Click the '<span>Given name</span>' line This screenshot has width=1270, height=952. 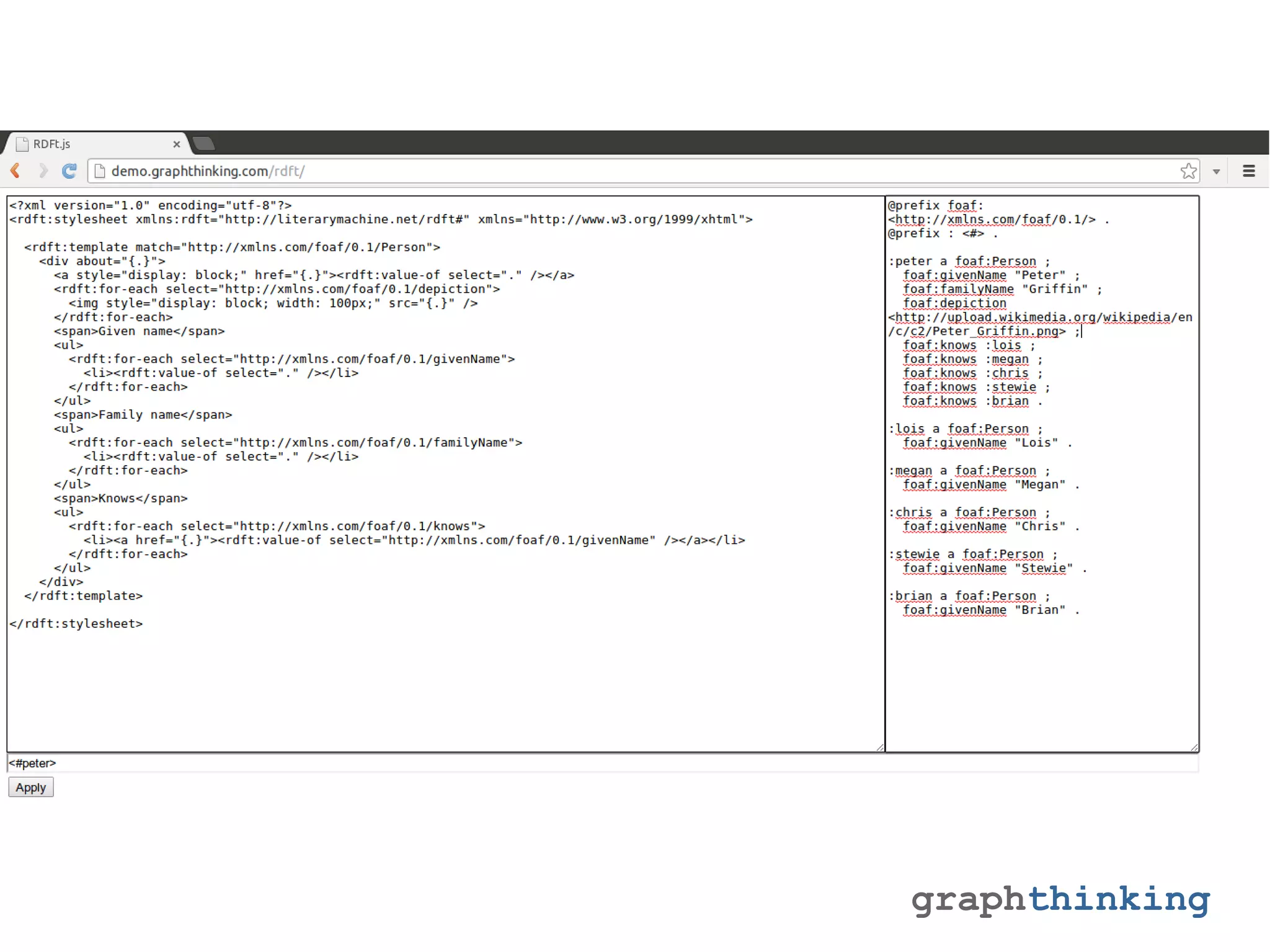[140, 331]
